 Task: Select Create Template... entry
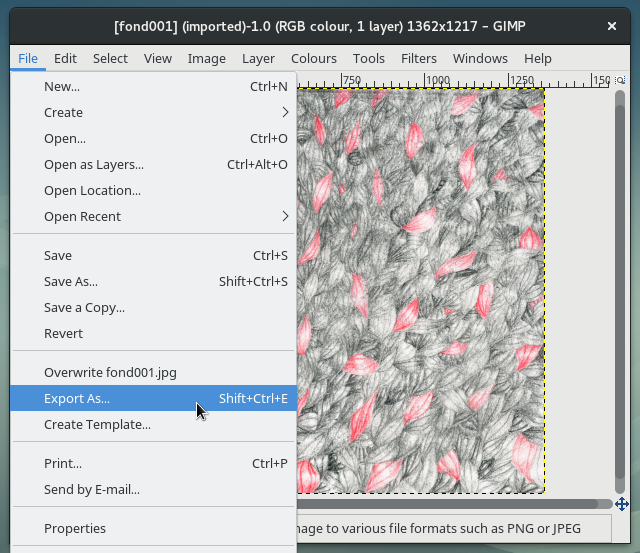[x=153, y=424]
